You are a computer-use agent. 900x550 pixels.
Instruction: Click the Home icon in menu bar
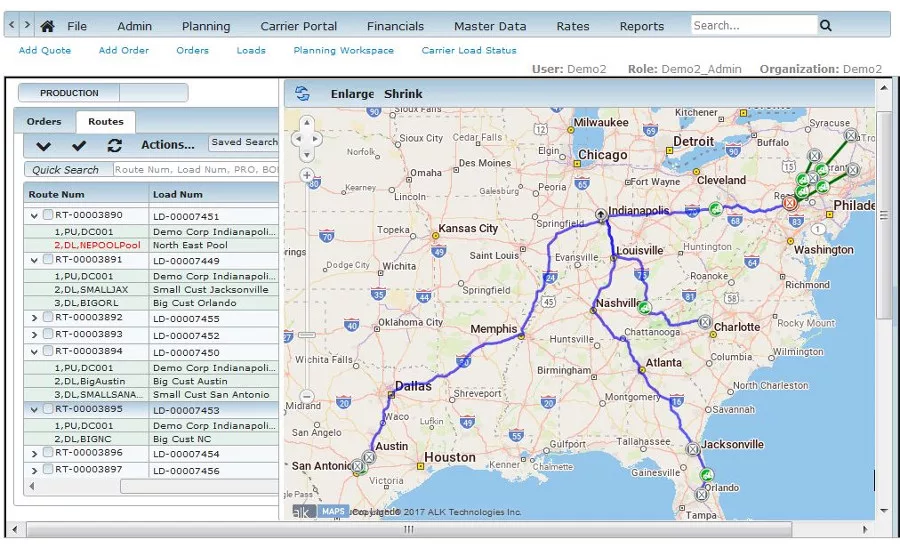point(48,26)
